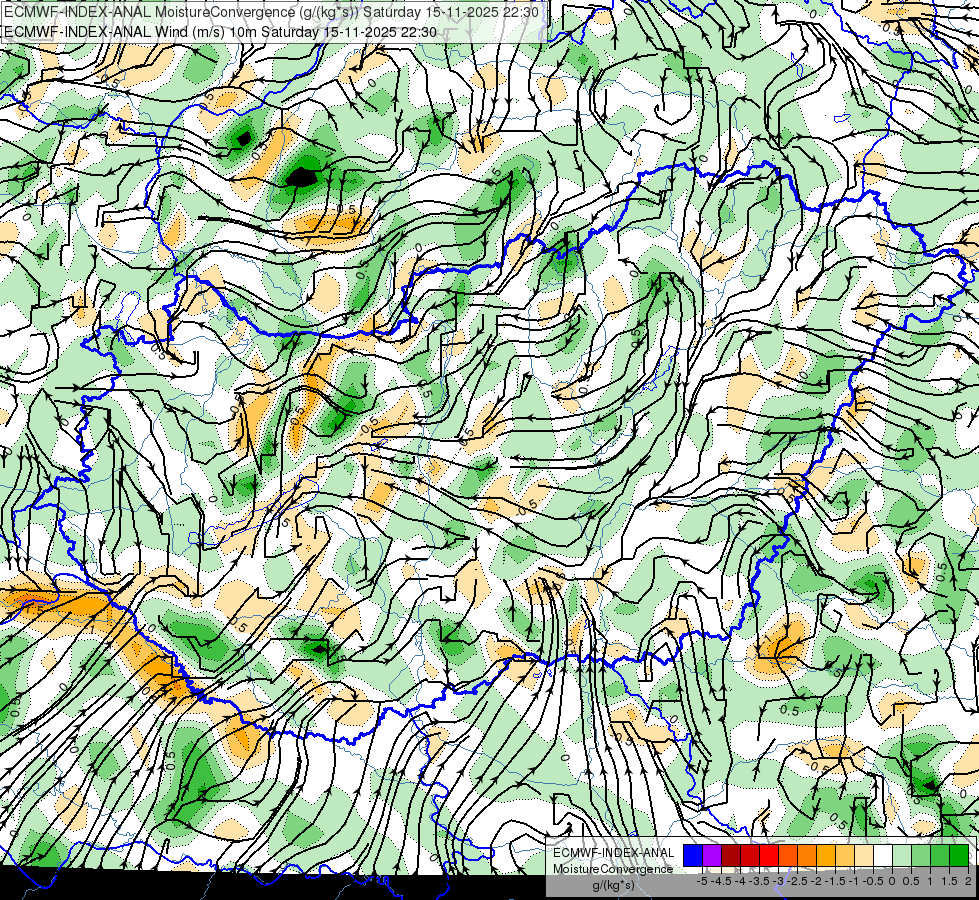This screenshot has height=900, width=979.
Task: Choose the pale green swatch between 0 and 0.5
Action: click(x=902, y=856)
